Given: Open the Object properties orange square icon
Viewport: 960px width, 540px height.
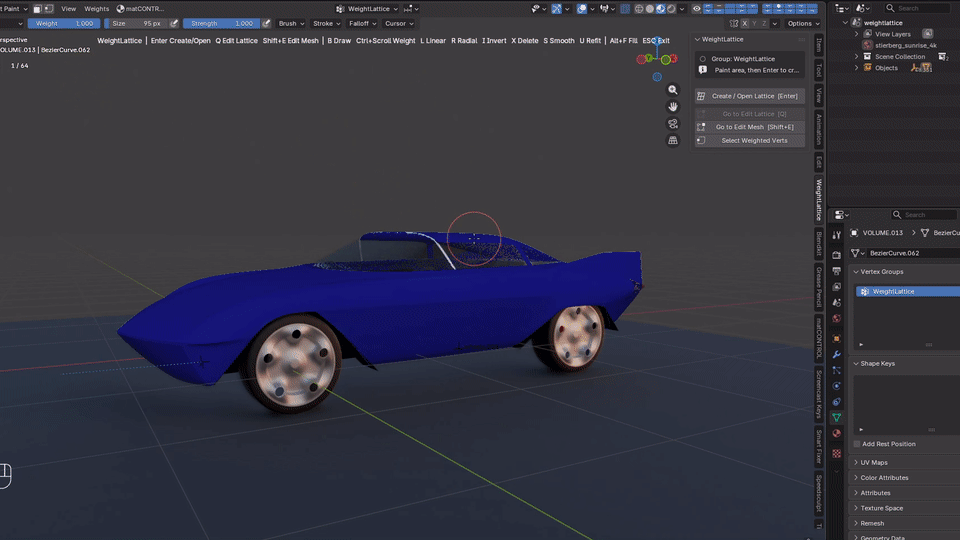Looking at the screenshot, I should pos(836,339).
